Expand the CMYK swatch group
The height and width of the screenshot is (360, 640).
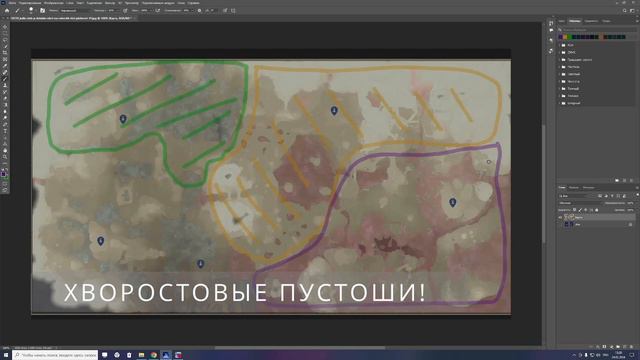tap(559, 52)
